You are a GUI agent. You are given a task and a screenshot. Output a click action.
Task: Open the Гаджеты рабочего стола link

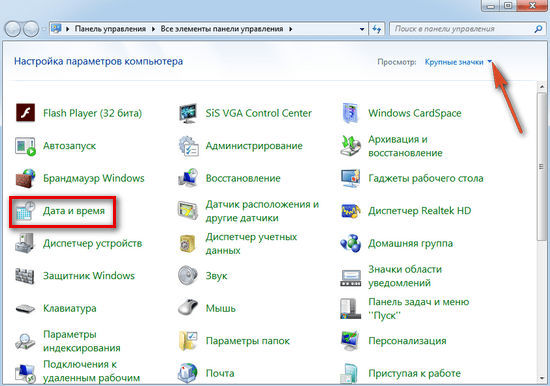(426, 178)
